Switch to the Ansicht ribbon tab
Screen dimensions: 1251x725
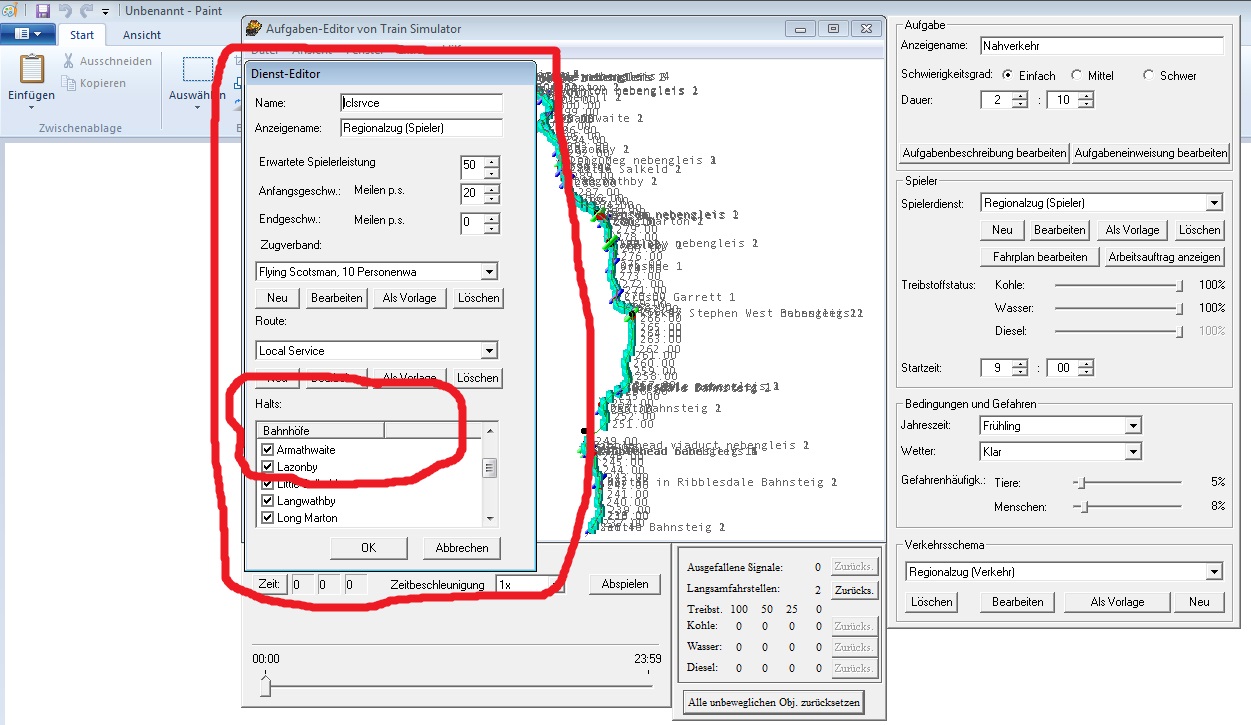coord(142,35)
